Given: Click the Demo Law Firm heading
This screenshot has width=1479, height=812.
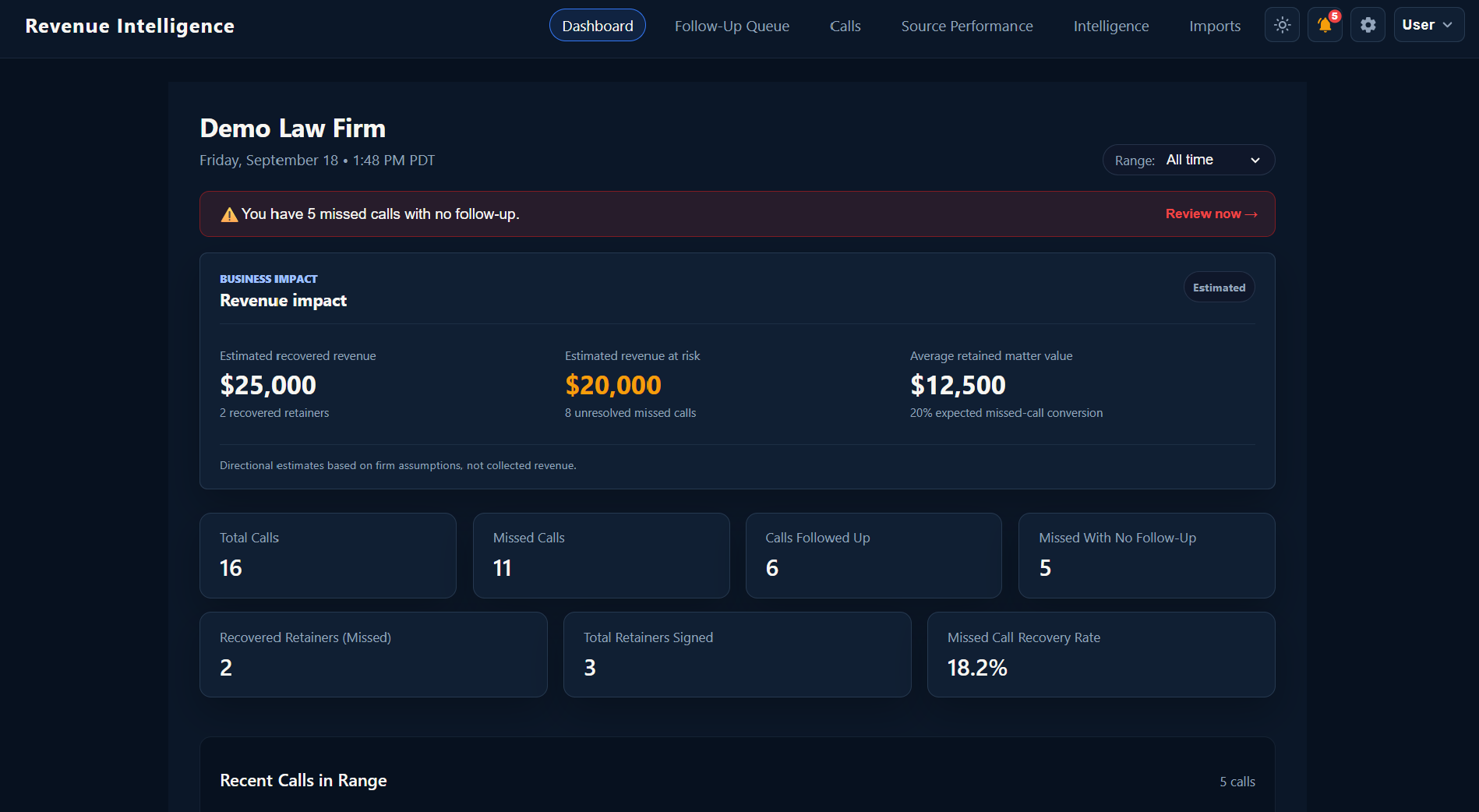Looking at the screenshot, I should pyautogui.click(x=293, y=129).
